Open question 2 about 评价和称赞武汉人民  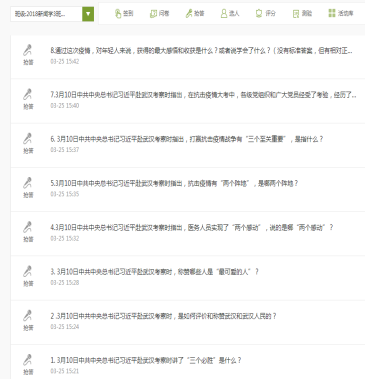click(163, 316)
